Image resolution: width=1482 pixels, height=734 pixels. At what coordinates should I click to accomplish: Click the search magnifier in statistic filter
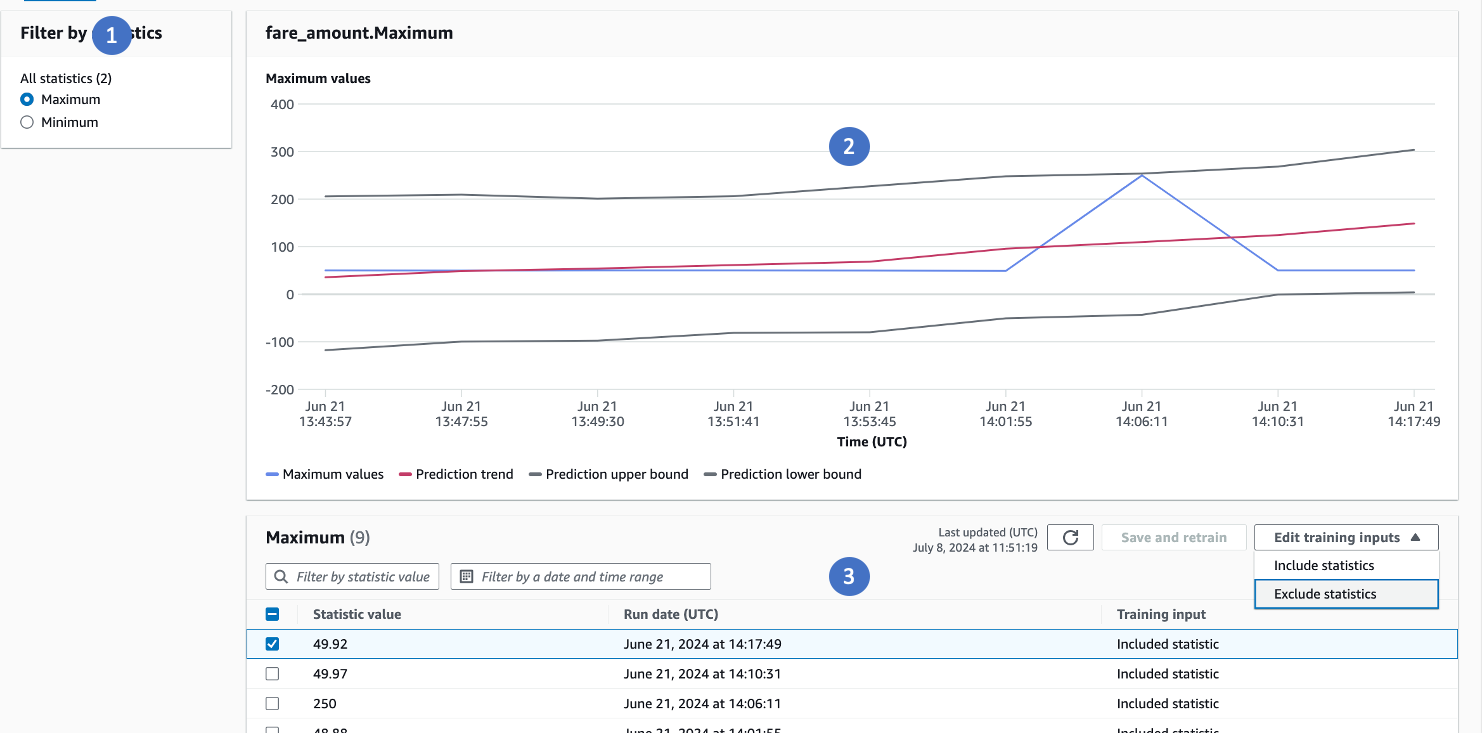pos(281,577)
